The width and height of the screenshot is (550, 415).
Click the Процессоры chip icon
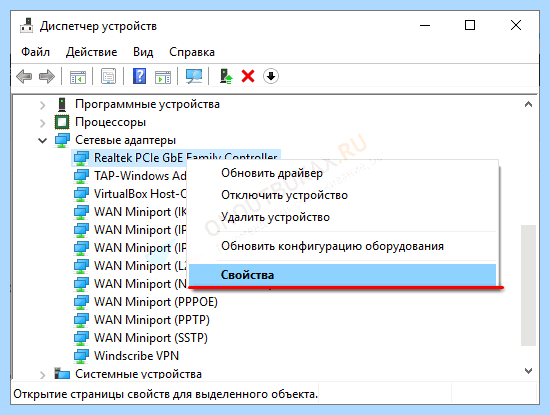[x=62, y=122]
